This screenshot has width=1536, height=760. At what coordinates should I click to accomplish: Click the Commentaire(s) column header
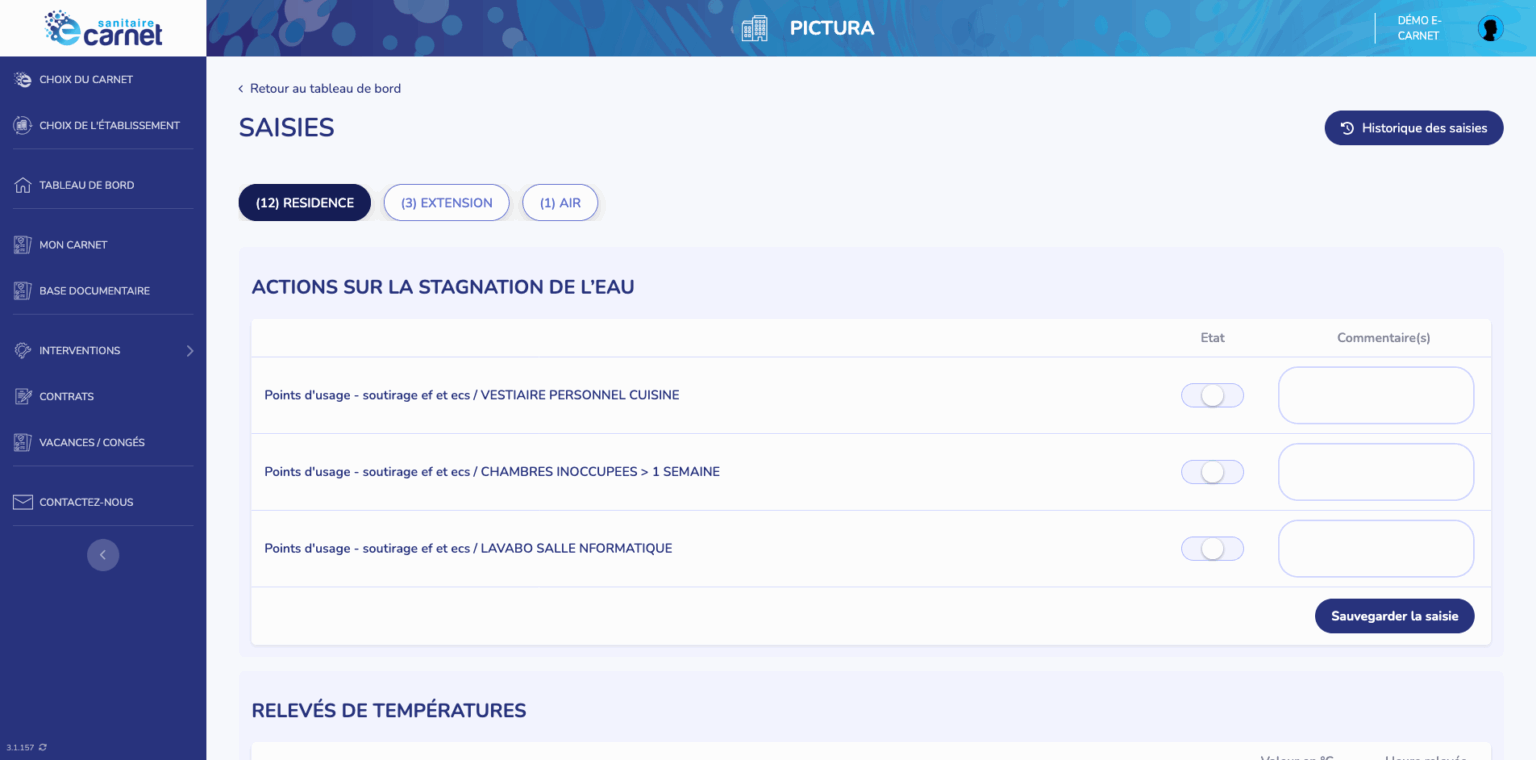click(1384, 338)
